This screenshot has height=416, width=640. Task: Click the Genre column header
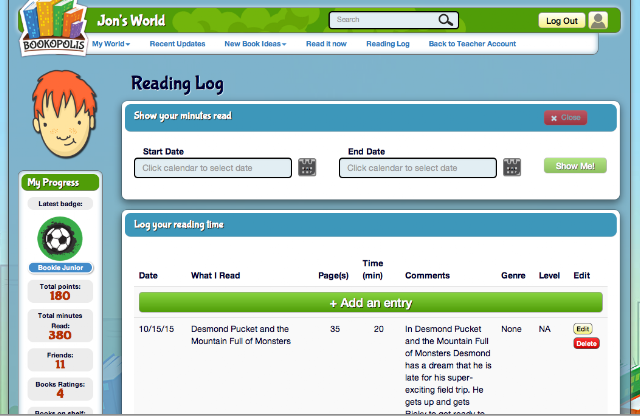click(x=513, y=276)
